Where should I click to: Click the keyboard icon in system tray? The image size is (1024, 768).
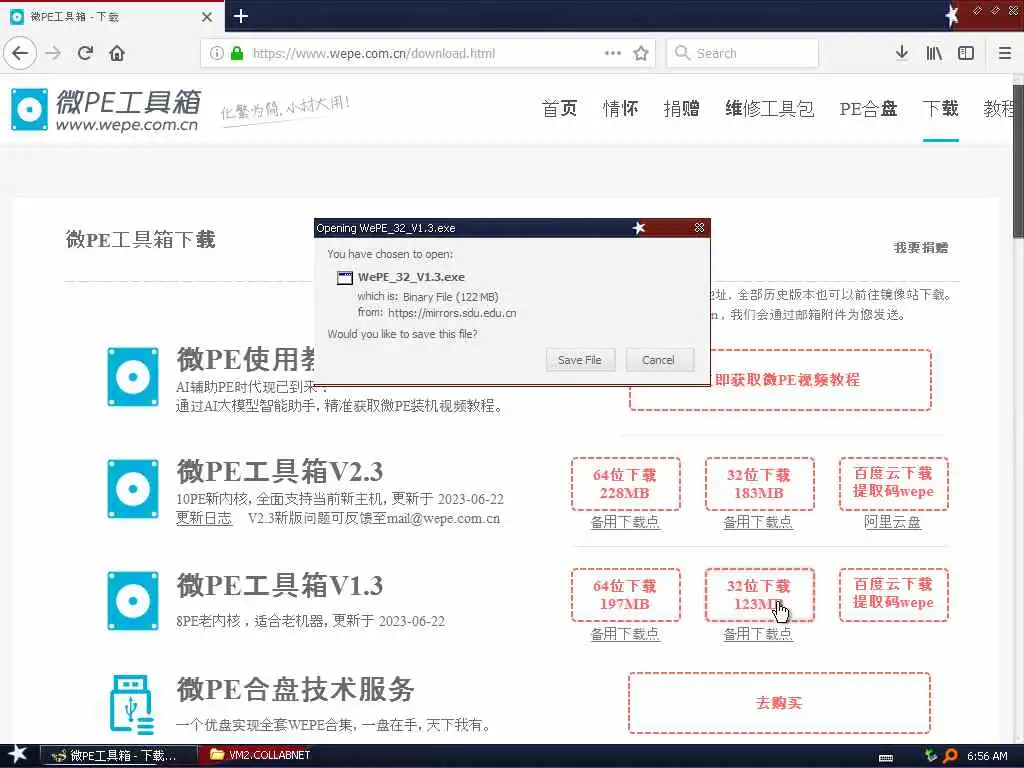coord(886,758)
